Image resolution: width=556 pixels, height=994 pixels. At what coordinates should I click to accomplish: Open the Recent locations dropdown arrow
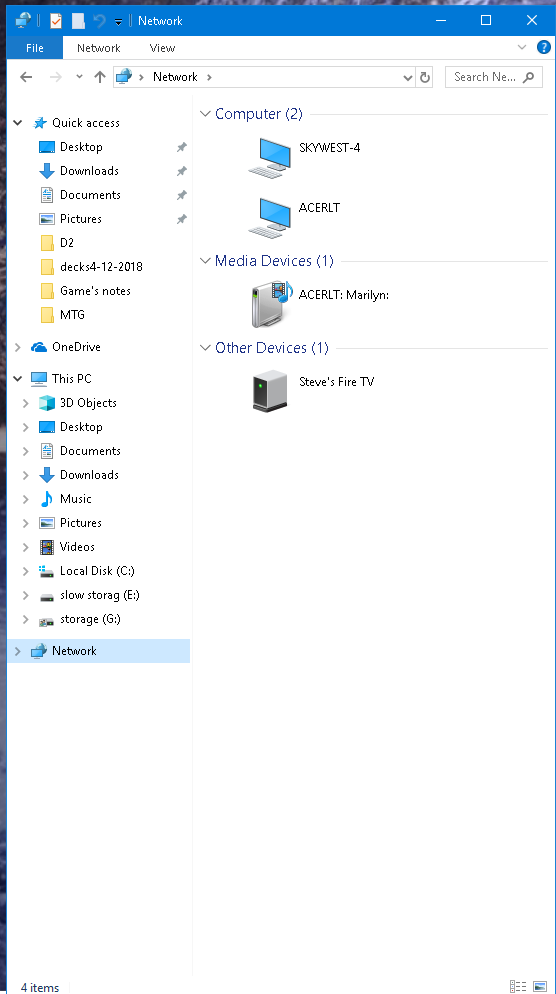79,77
